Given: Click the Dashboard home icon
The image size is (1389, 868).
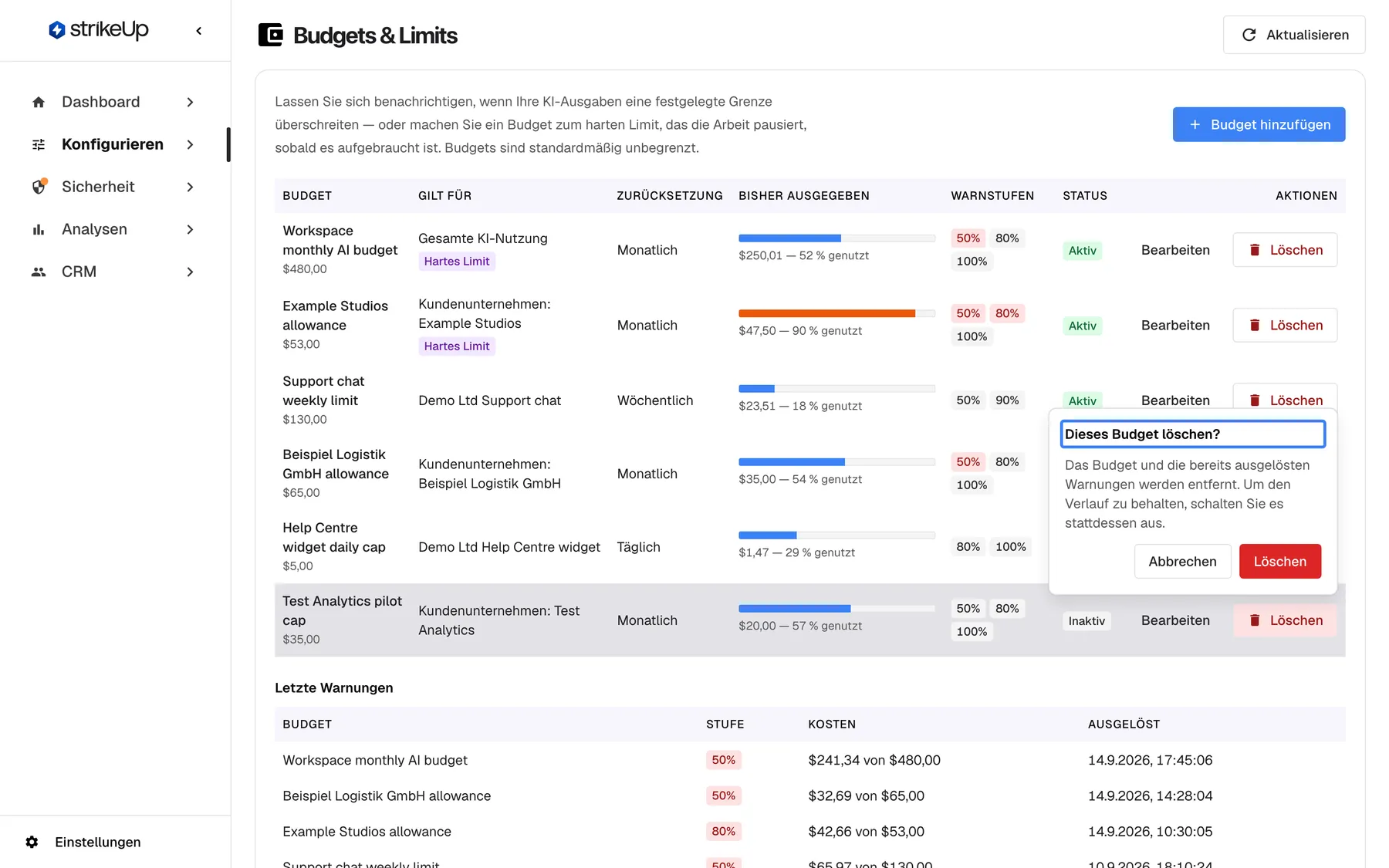Looking at the screenshot, I should [x=39, y=102].
